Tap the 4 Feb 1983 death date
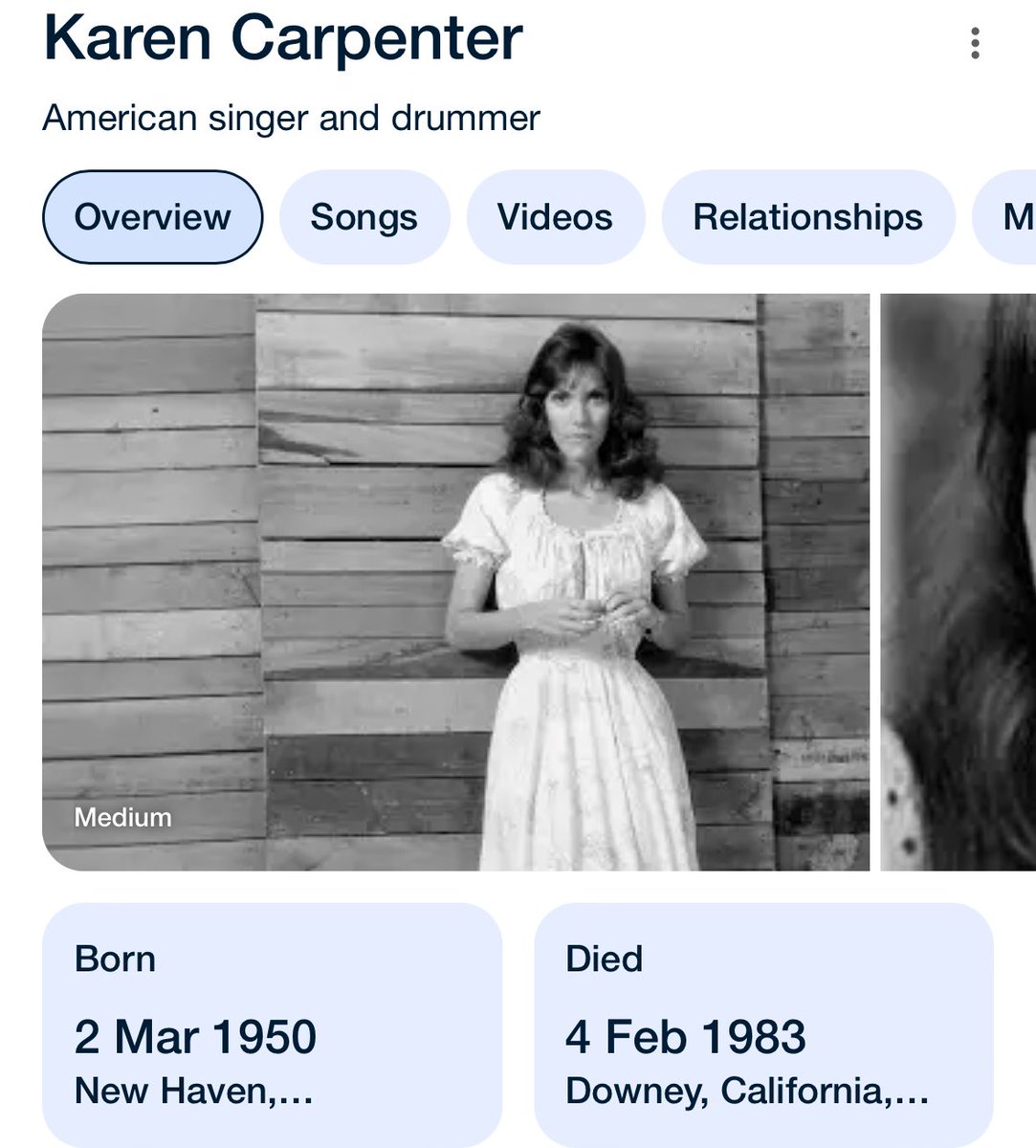 click(685, 1037)
